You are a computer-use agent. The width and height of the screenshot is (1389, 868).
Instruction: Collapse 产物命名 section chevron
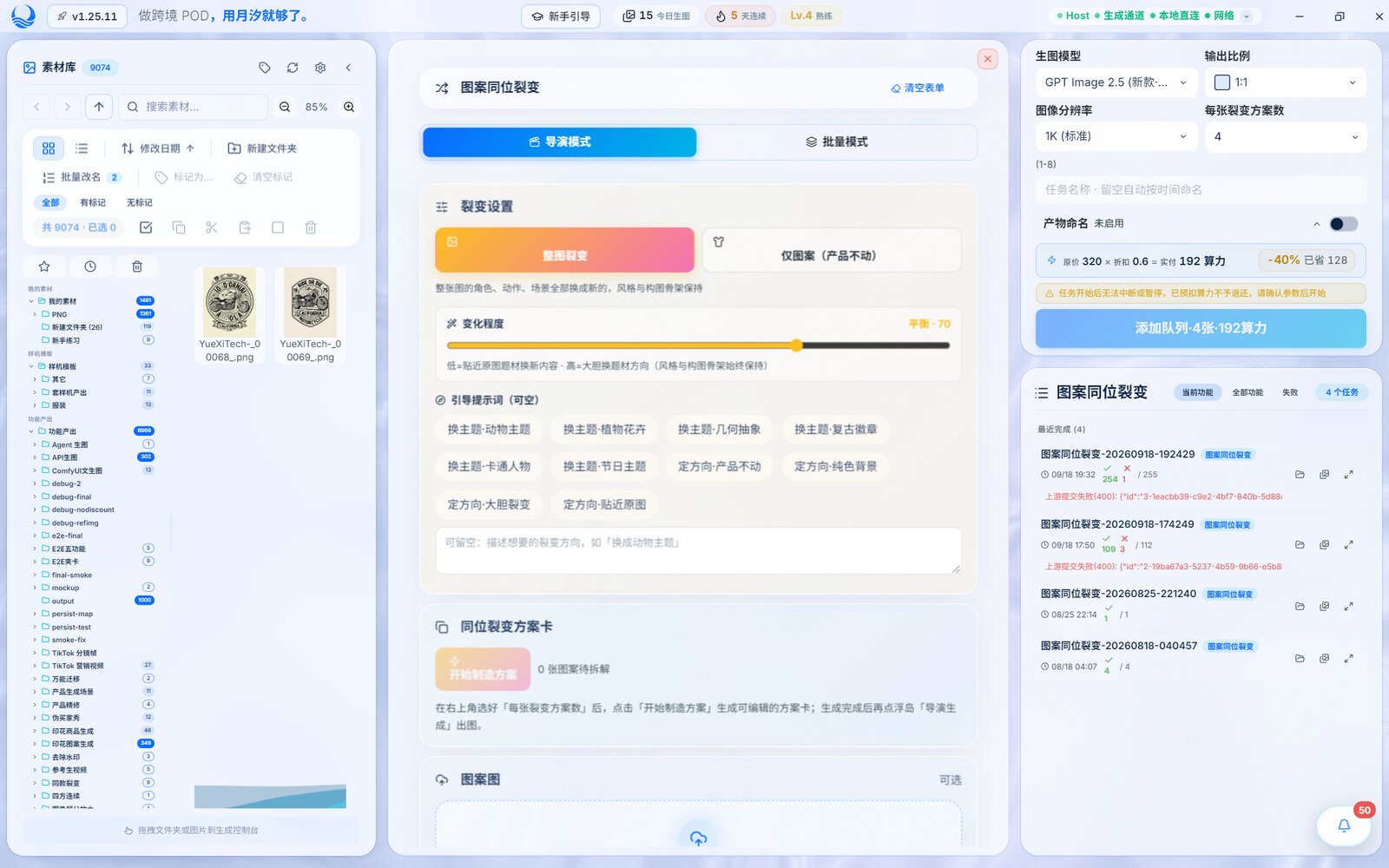[x=1317, y=224]
